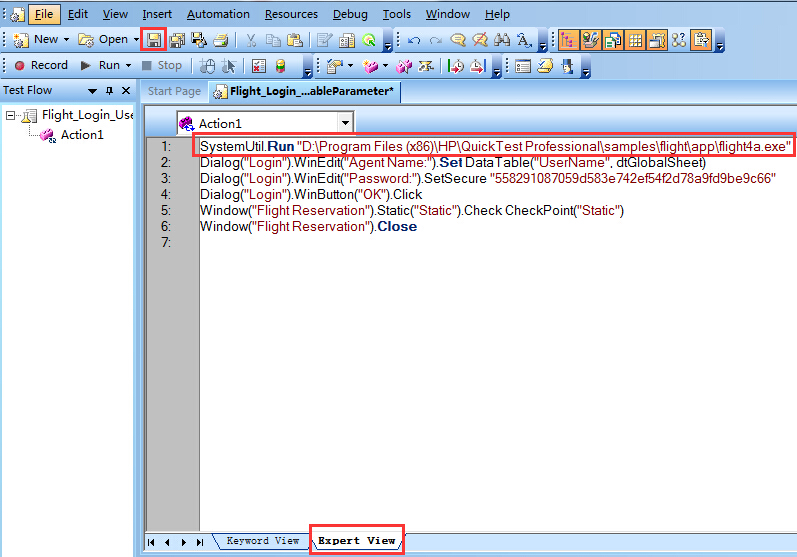Screen dimensions: 797x557
Task: Open the Debug menu
Action: 350,14
